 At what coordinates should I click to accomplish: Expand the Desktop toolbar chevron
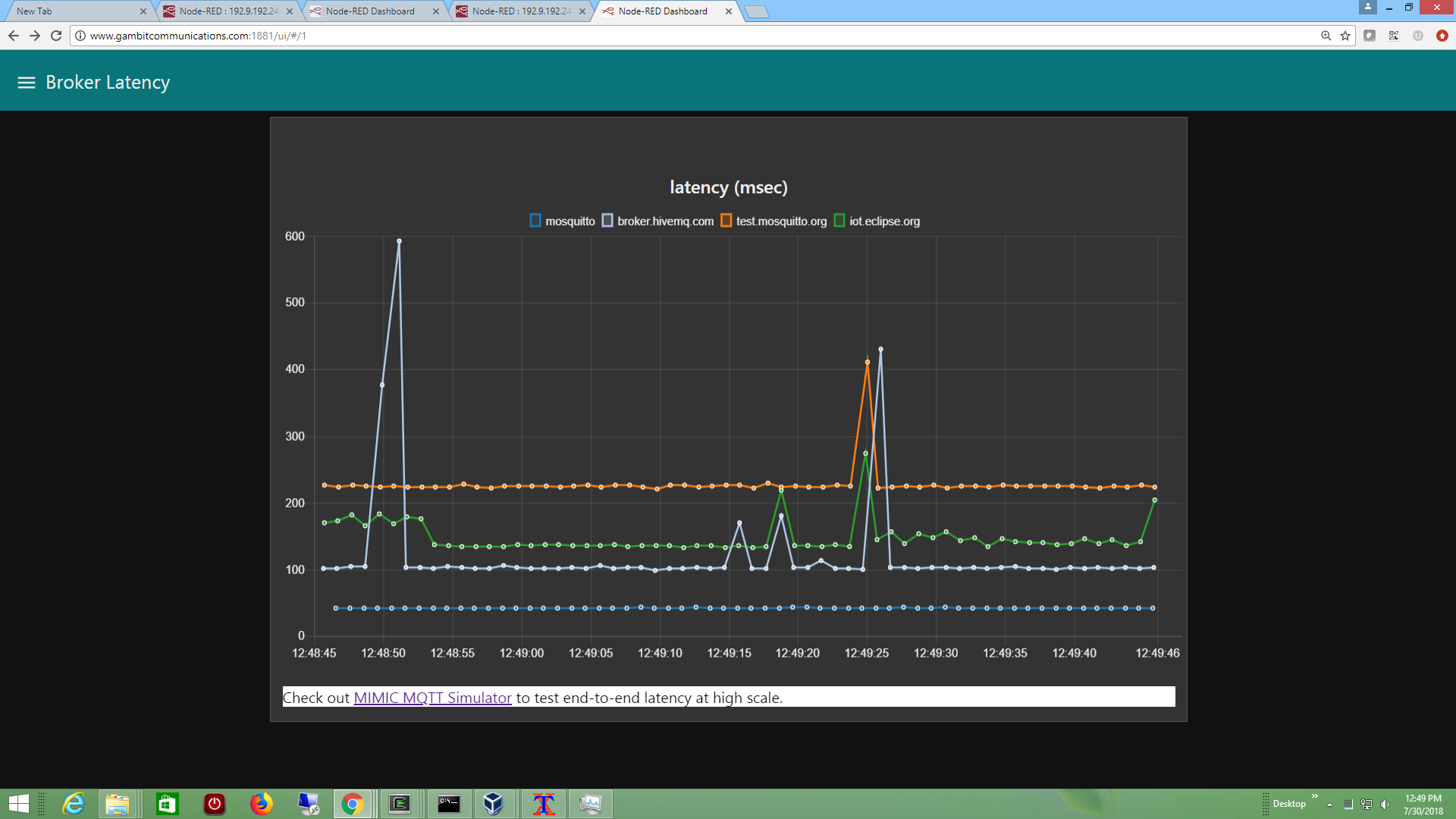point(1315,796)
